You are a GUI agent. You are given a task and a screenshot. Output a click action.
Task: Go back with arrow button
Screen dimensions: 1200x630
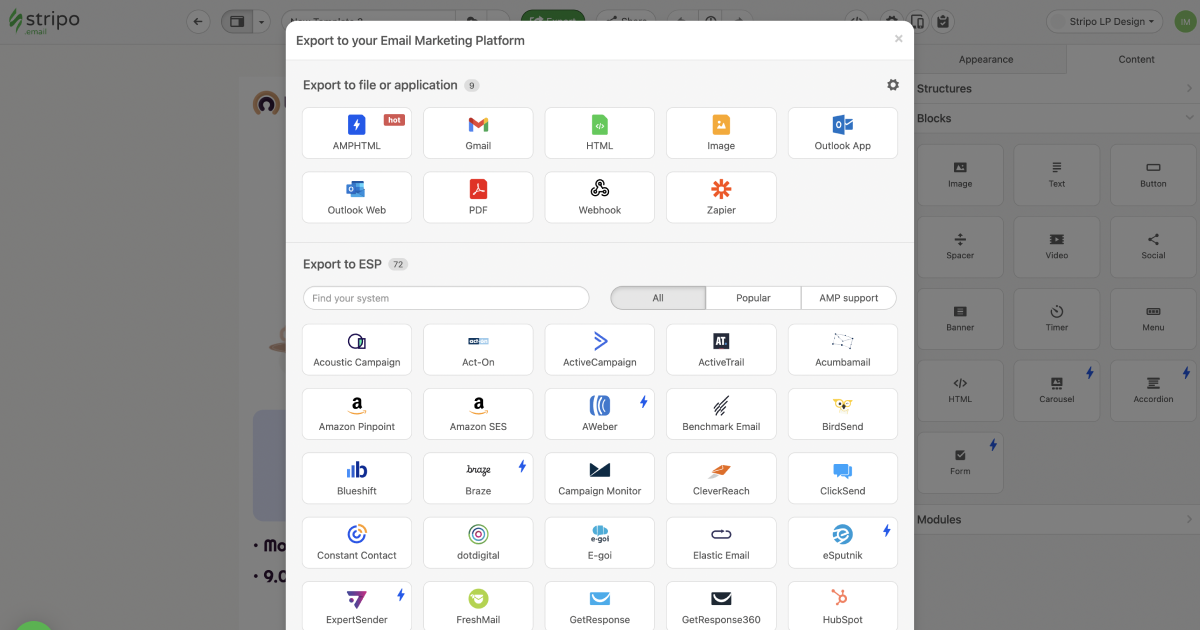coord(199,21)
